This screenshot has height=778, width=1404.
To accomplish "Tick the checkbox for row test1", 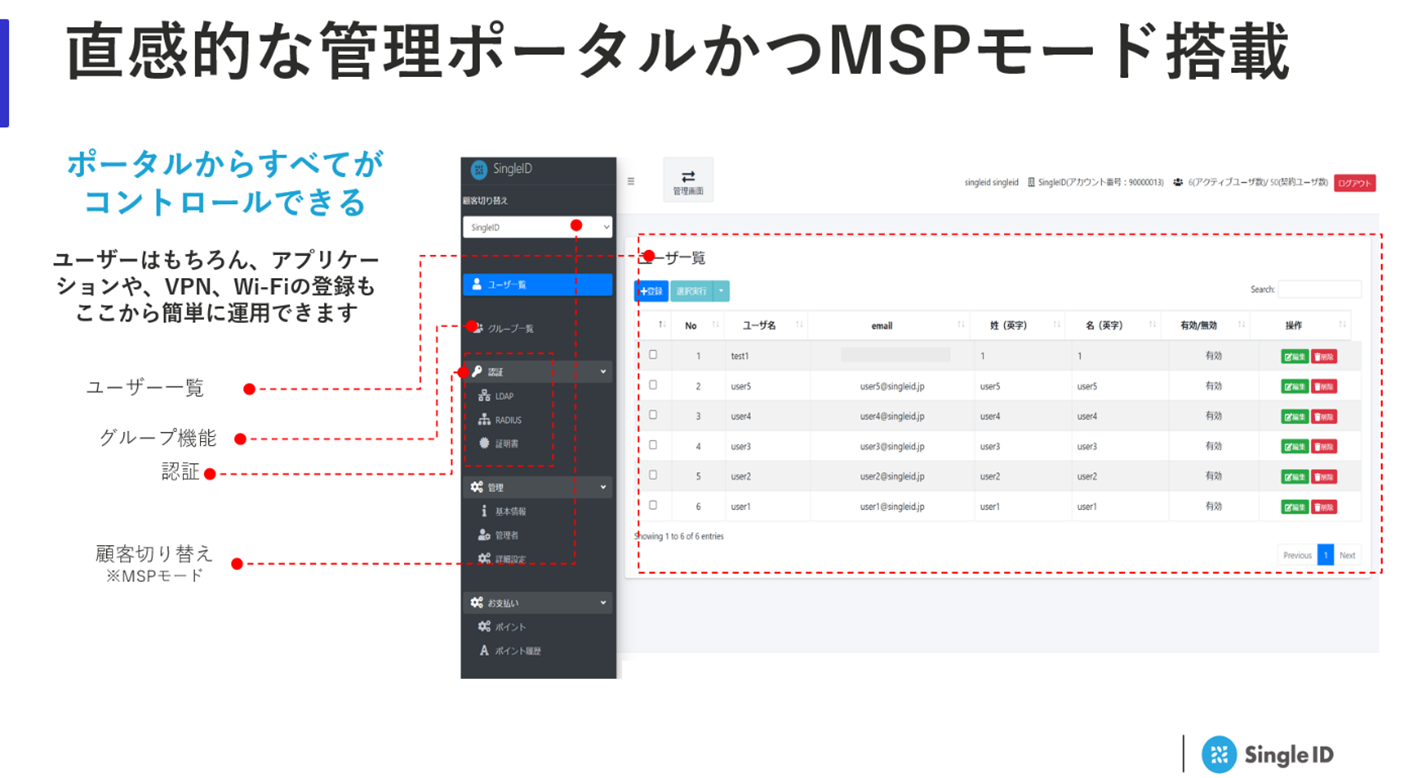I will click(x=653, y=354).
